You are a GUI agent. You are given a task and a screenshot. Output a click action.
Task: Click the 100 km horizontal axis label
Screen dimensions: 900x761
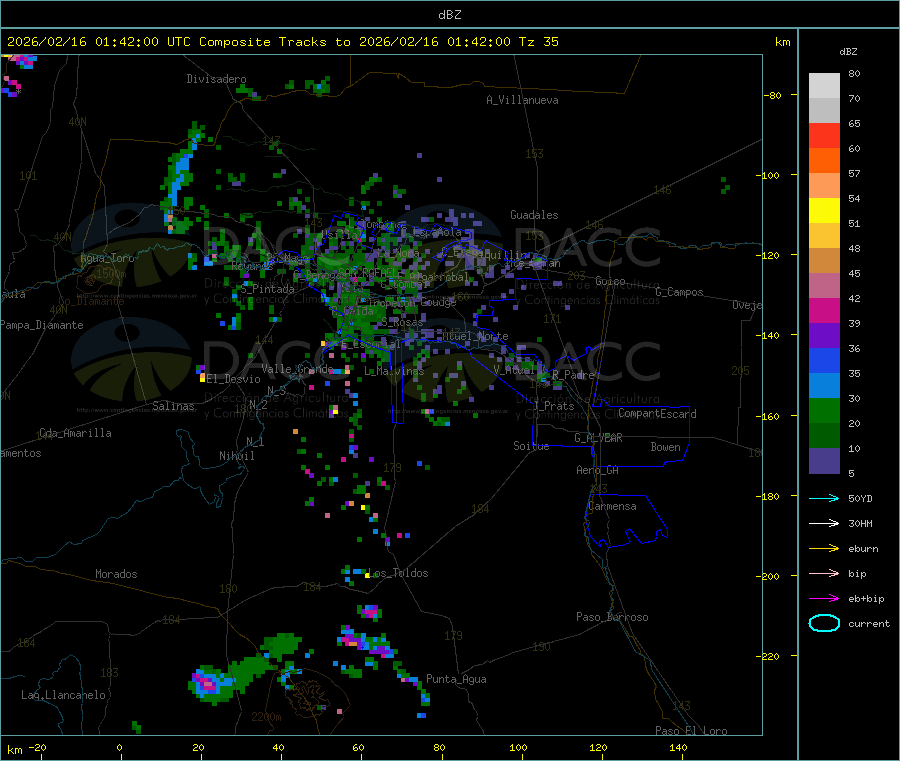click(x=518, y=747)
